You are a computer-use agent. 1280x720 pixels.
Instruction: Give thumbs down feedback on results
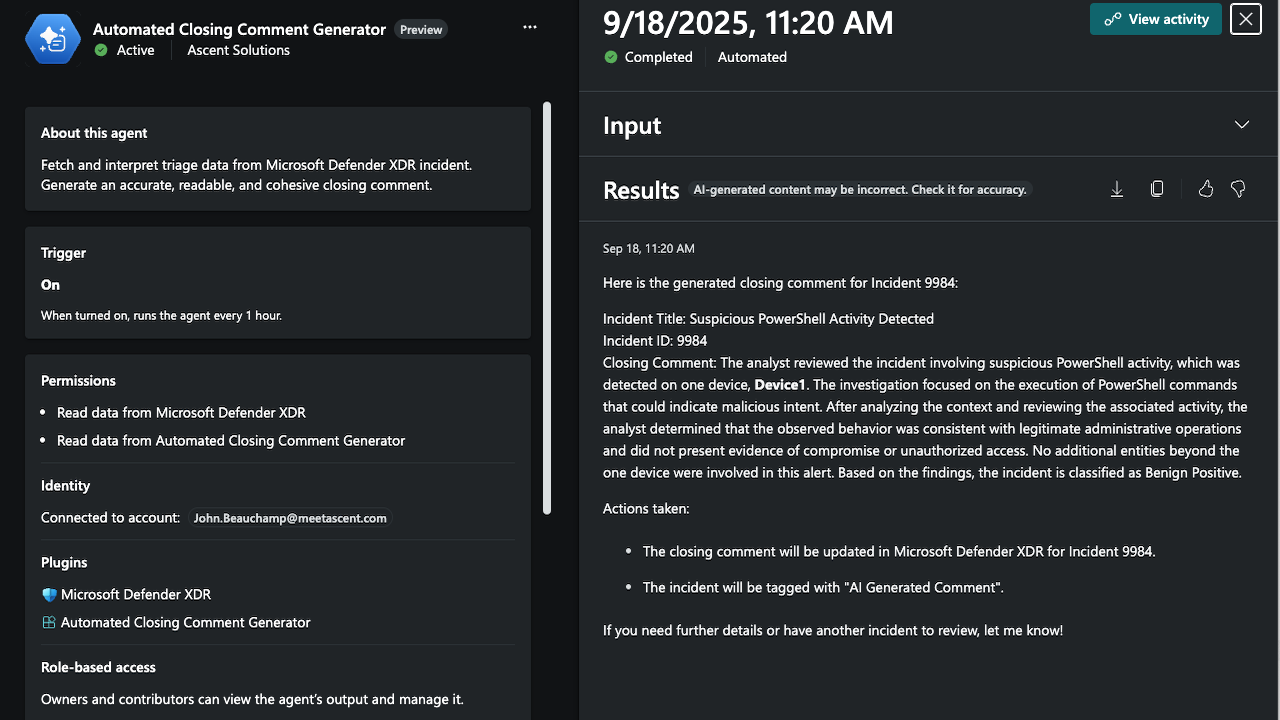click(x=1238, y=189)
